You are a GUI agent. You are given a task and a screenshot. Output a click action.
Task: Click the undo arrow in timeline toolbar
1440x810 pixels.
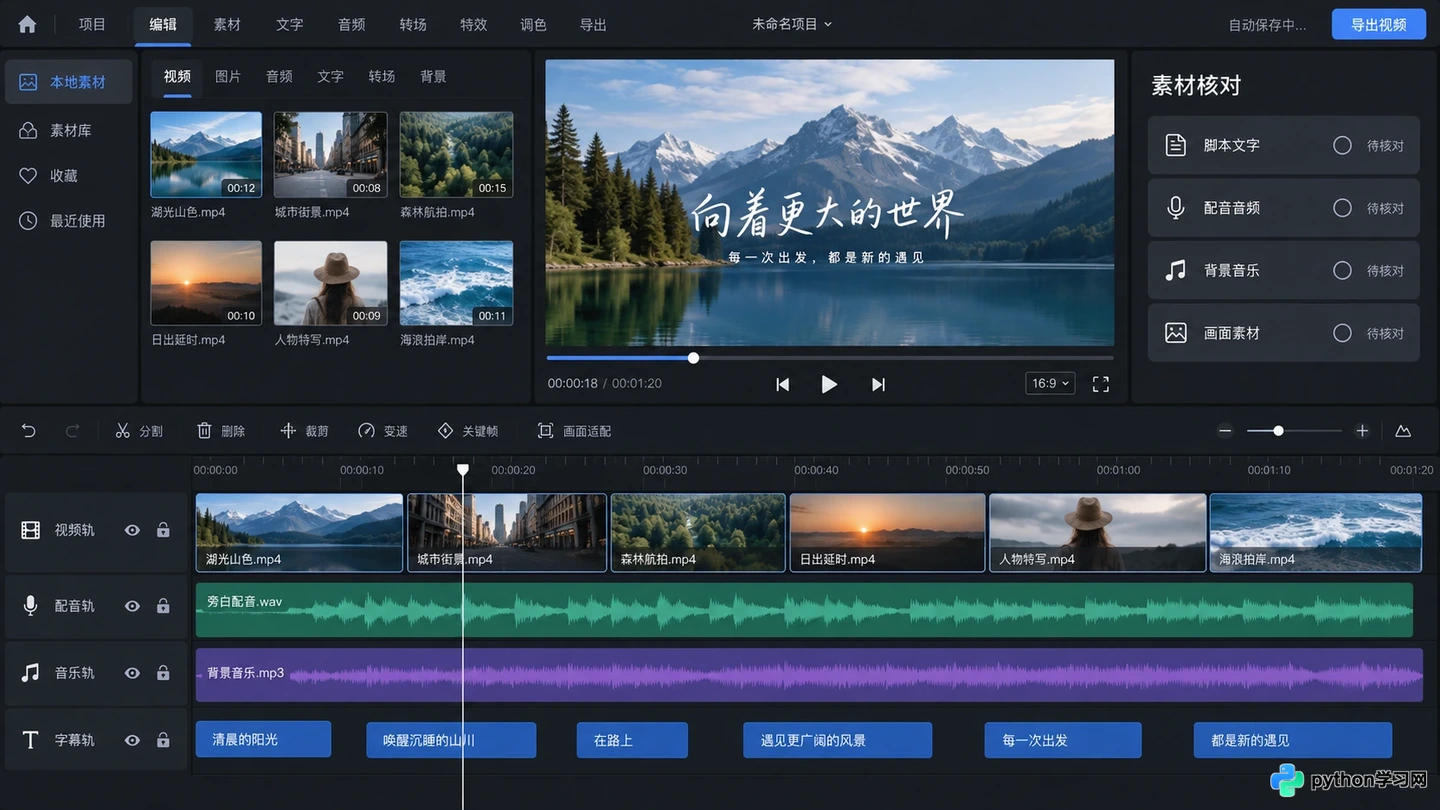click(29, 431)
